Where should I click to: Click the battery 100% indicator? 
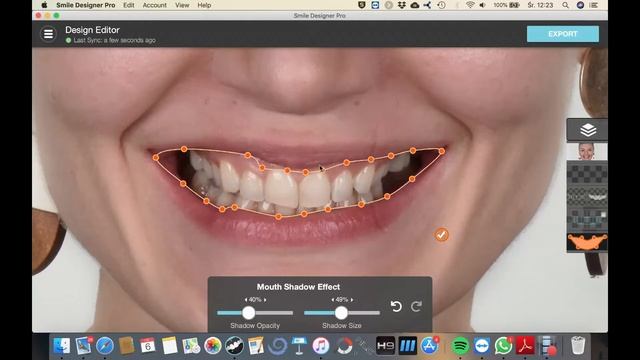pyautogui.click(x=506, y=5)
